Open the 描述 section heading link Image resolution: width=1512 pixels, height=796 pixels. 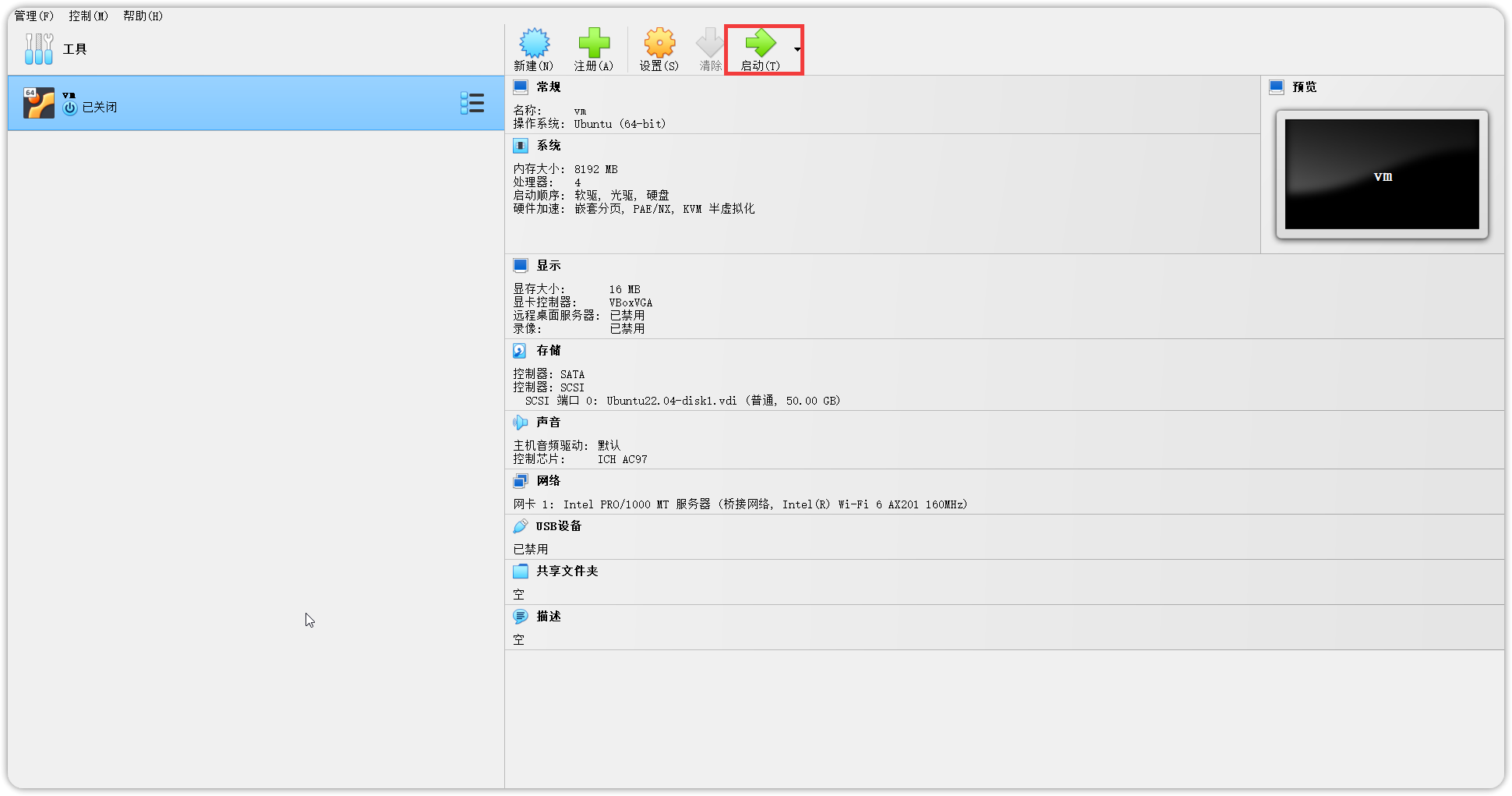tap(549, 616)
